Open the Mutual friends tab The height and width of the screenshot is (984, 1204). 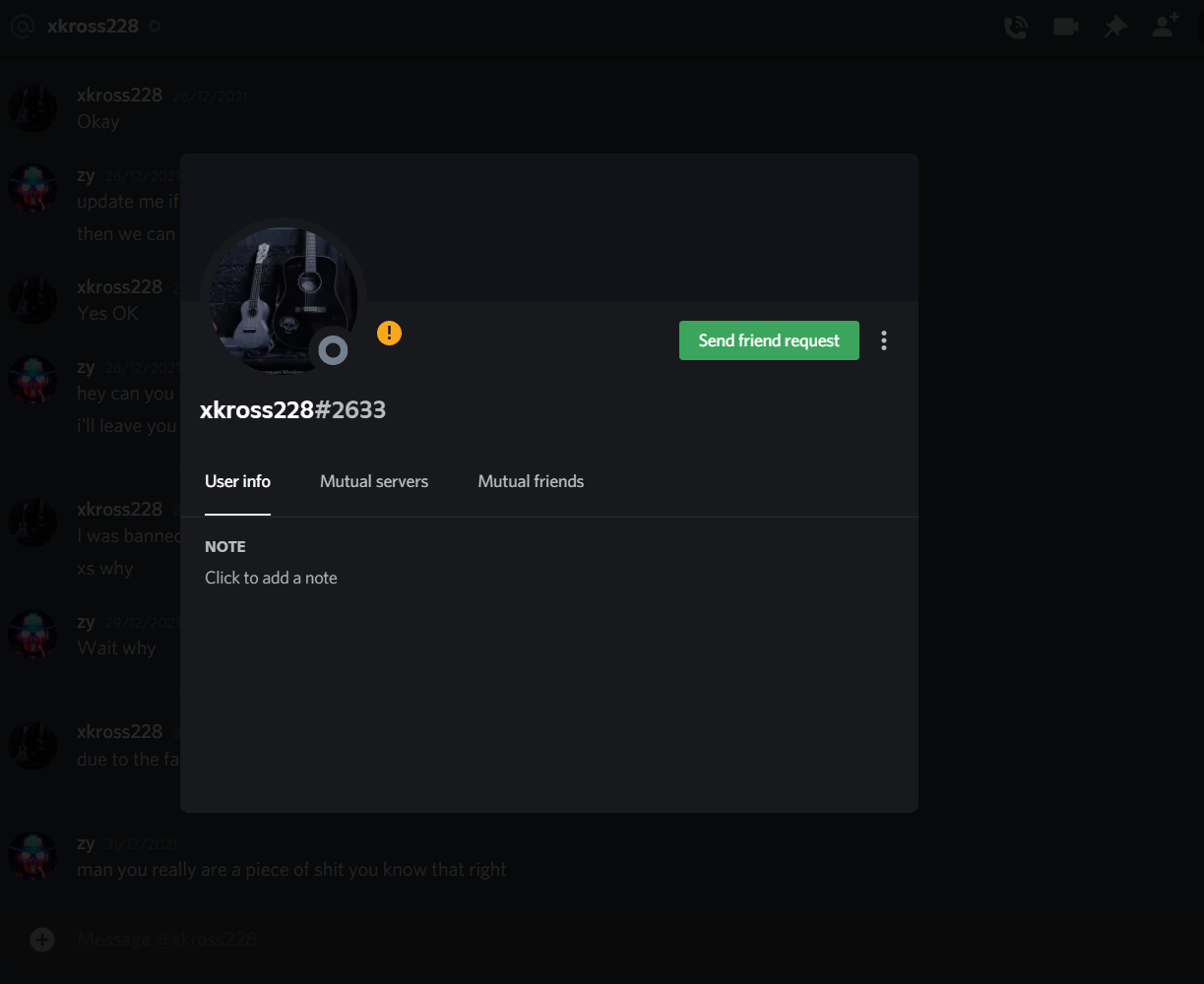click(531, 481)
